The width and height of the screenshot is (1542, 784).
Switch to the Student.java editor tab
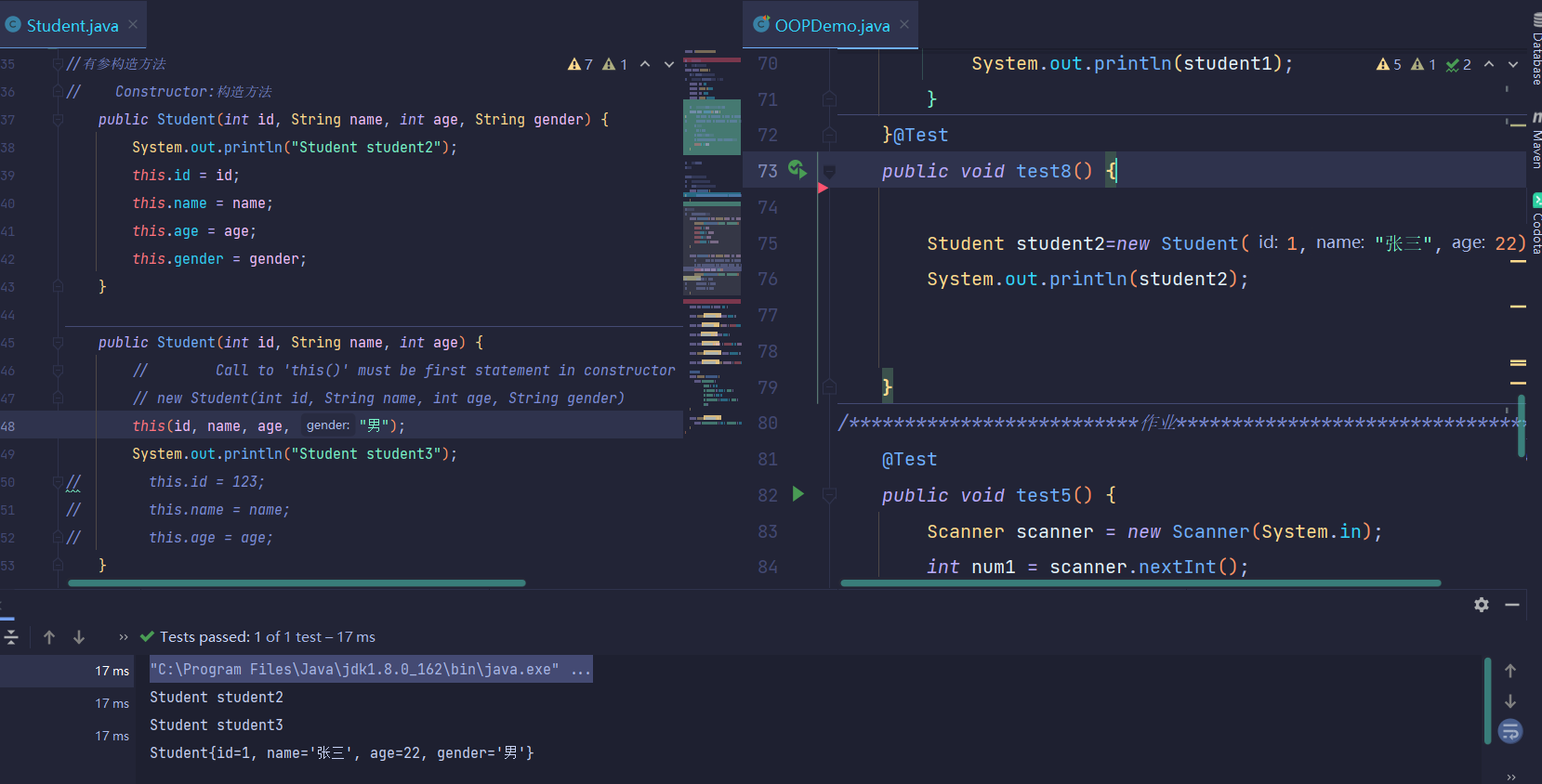[x=72, y=26]
